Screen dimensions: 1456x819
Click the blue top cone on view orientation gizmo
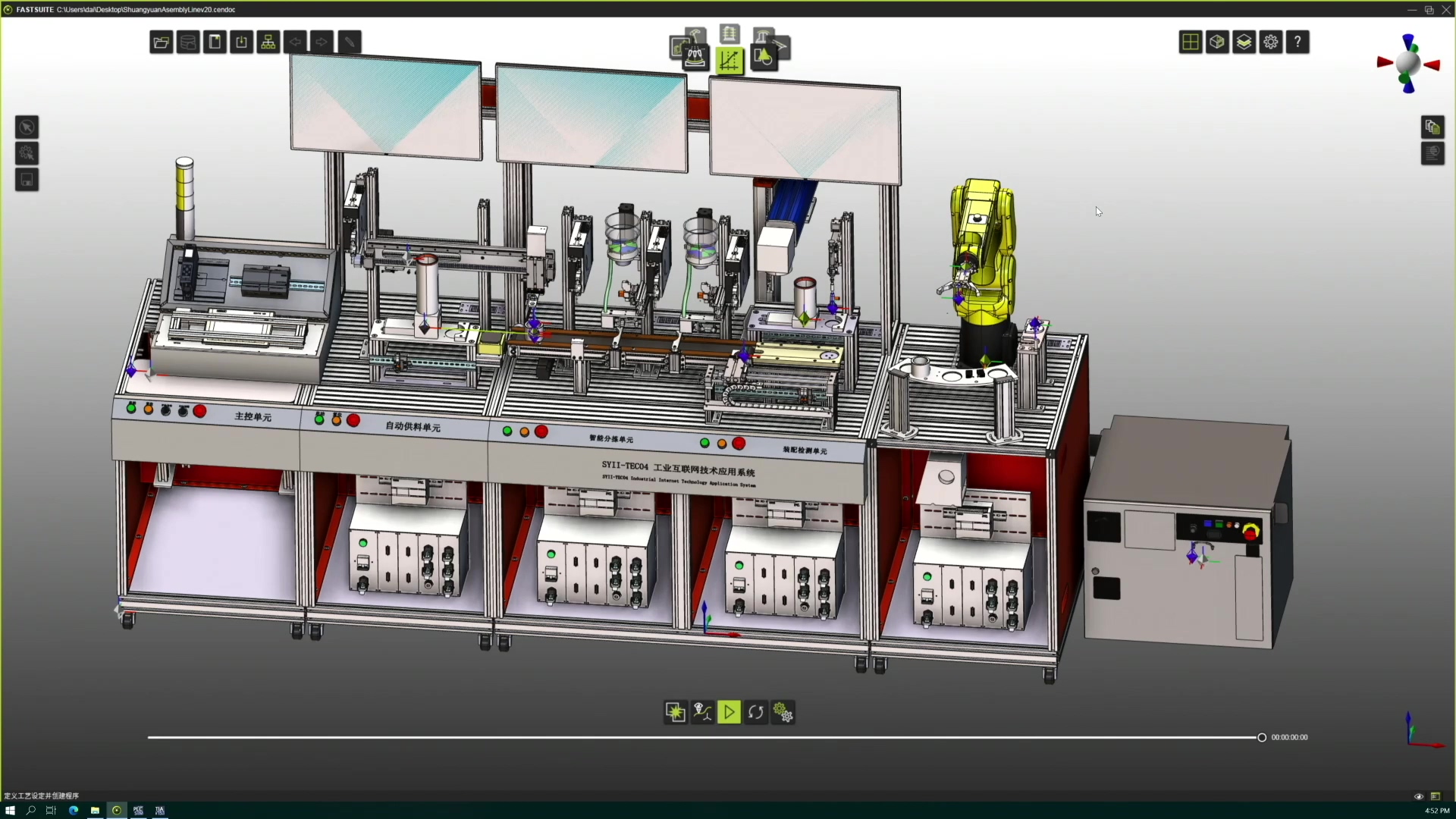pyautogui.click(x=1408, y=41)
